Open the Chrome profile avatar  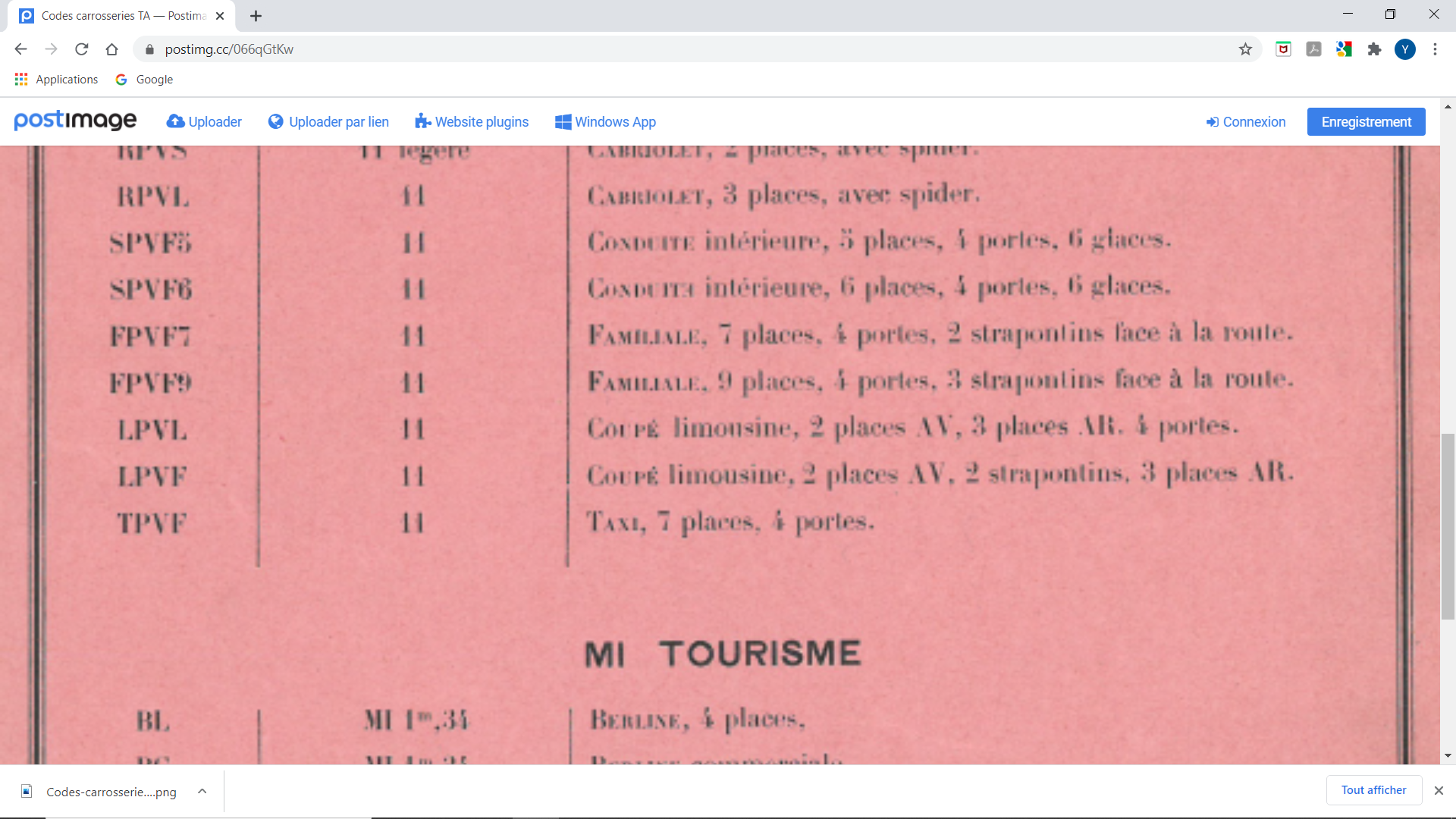pos(1404,49)
